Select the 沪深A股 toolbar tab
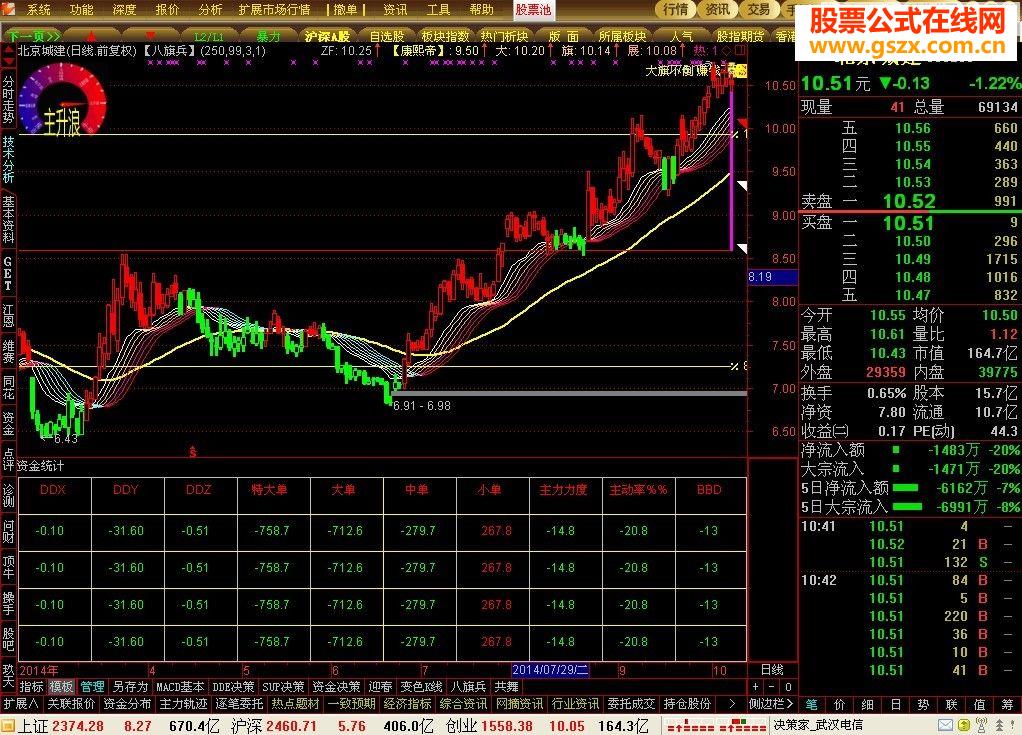This screenshot has height=735, width=1022. (327, 36)
